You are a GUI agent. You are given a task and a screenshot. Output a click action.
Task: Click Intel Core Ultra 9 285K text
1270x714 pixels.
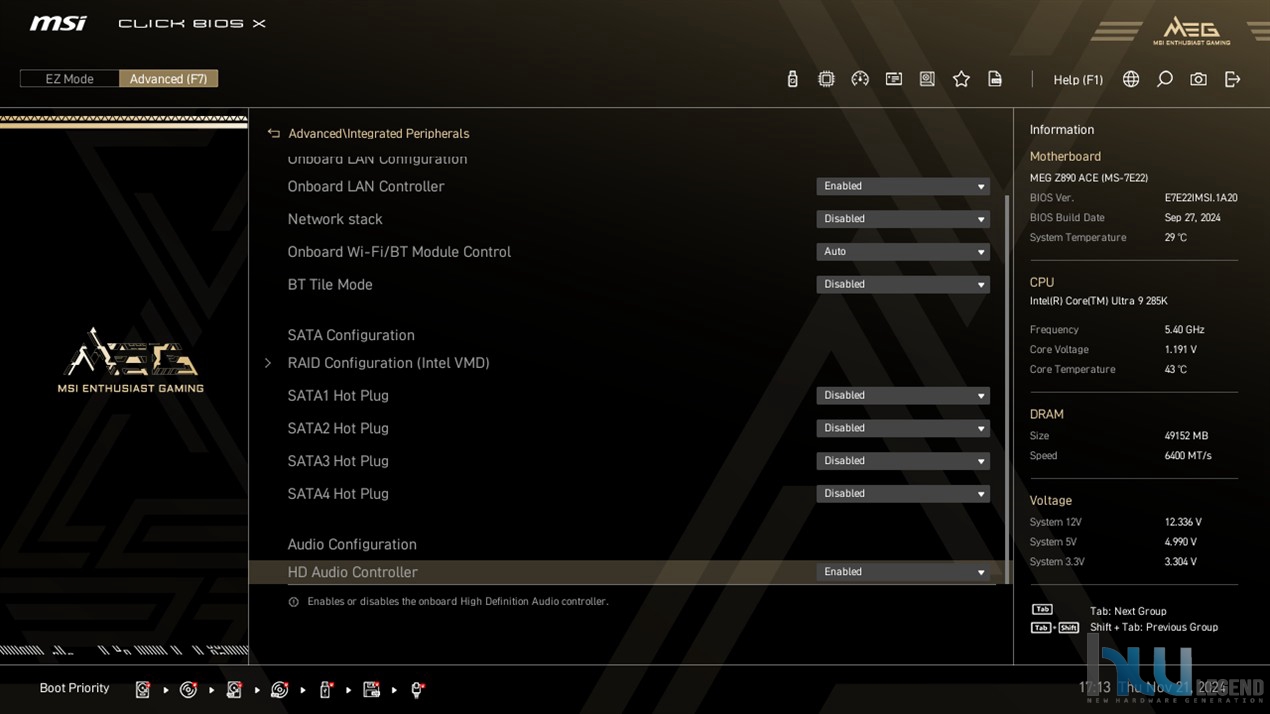(x=1098, y=301)
